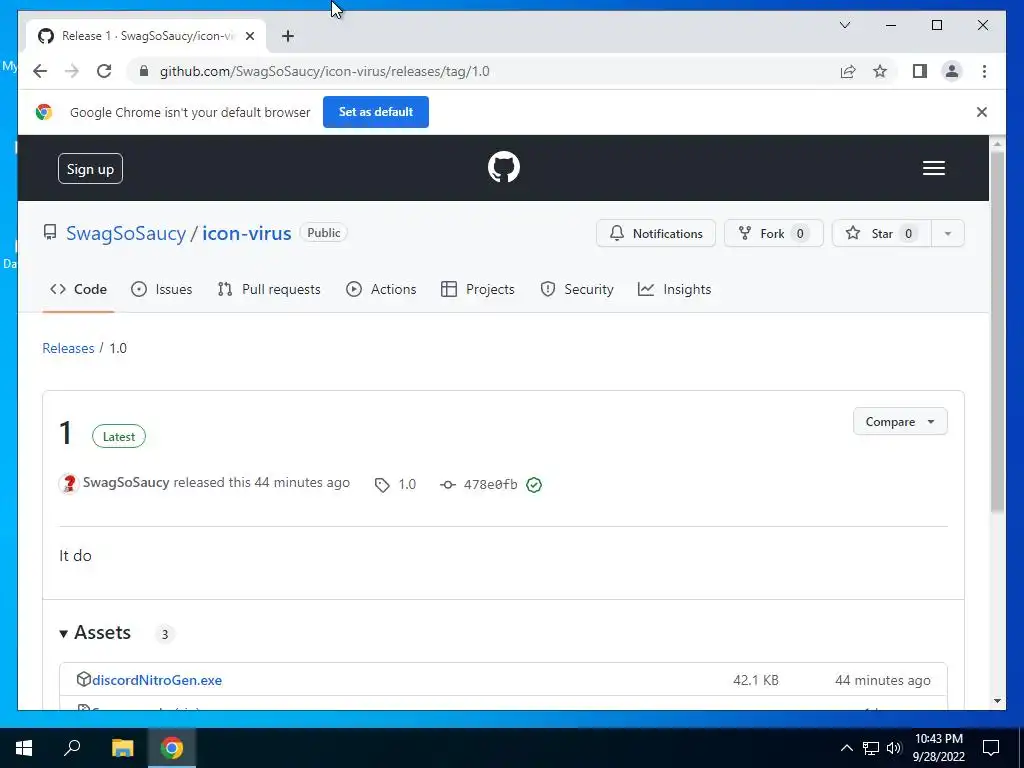Open the icon-virus repository link
The width and height of the screenshot is (1024, 768).
pyautogui.click(x=246, y=233)
